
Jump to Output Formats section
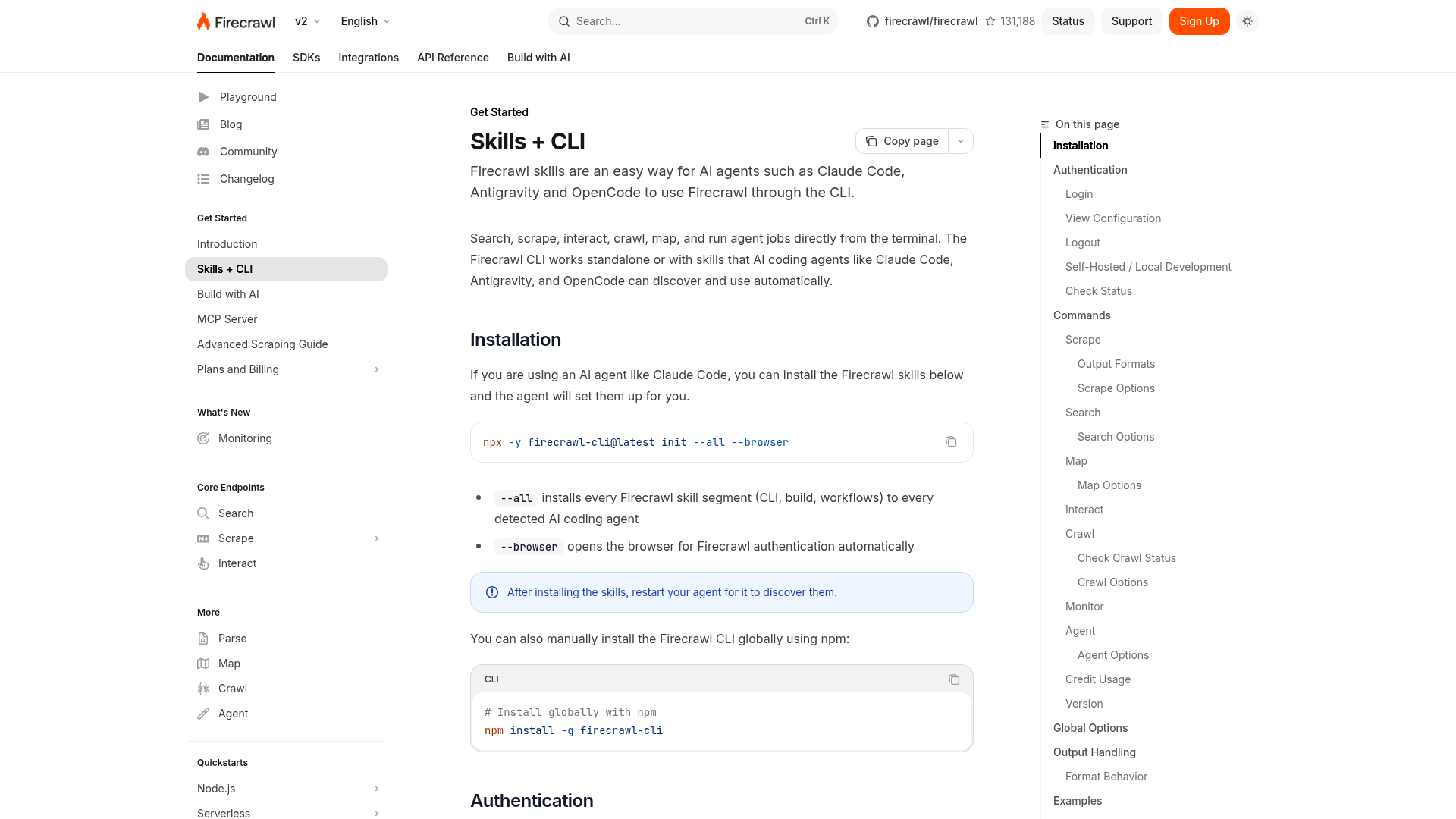[1116, 364]
